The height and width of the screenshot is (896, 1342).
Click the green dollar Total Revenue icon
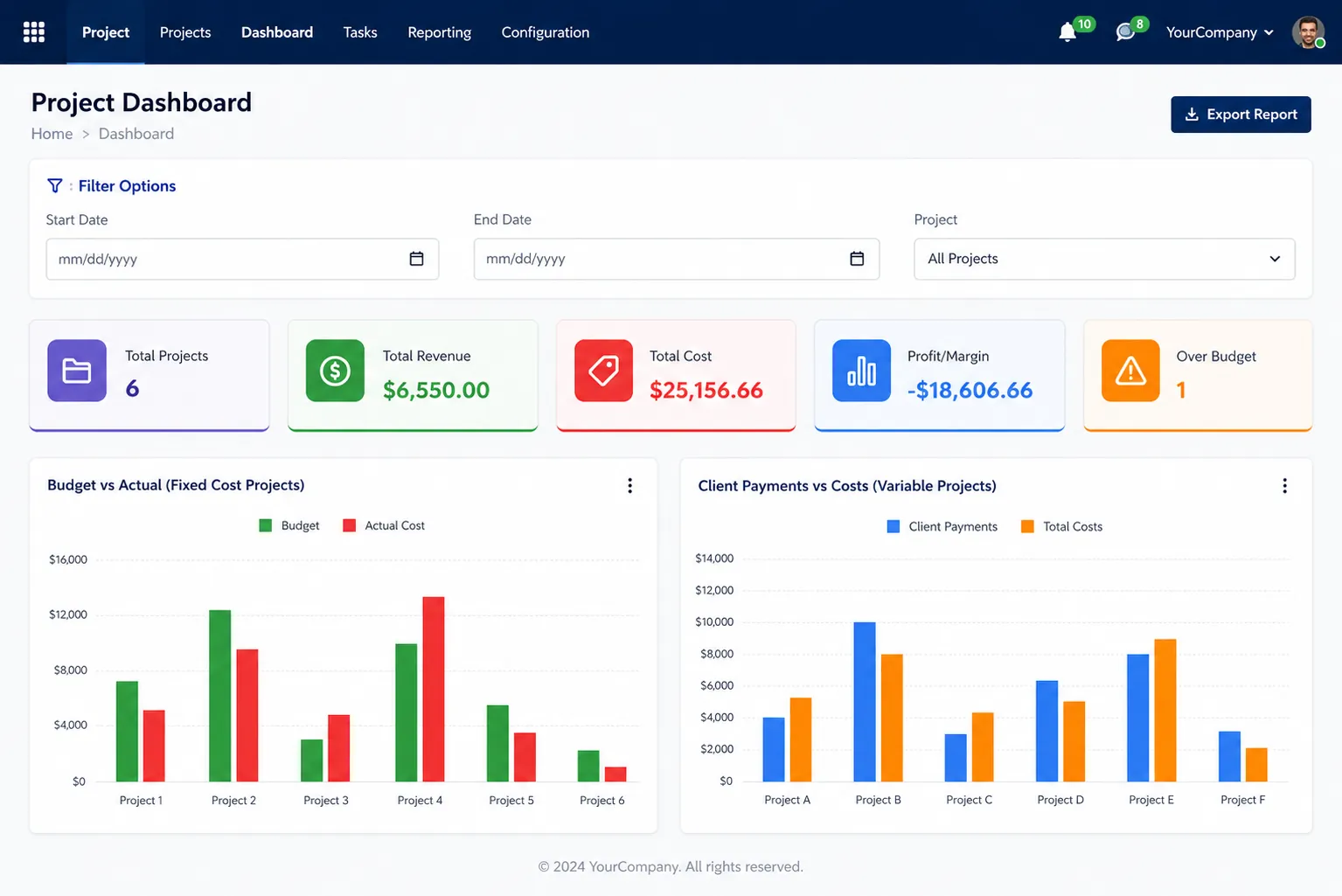335,371
